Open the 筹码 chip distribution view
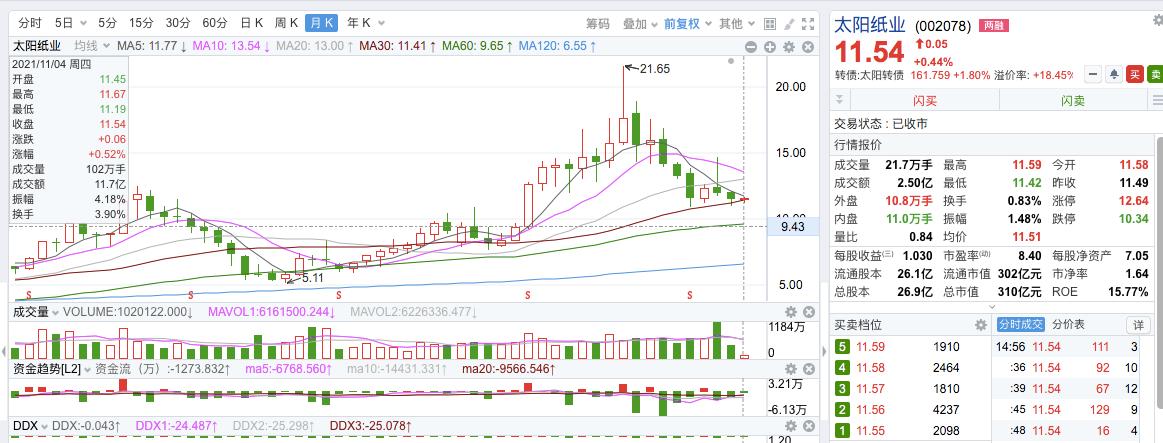This screenshot has width=1163, height=443. click(x=597, y=24)
